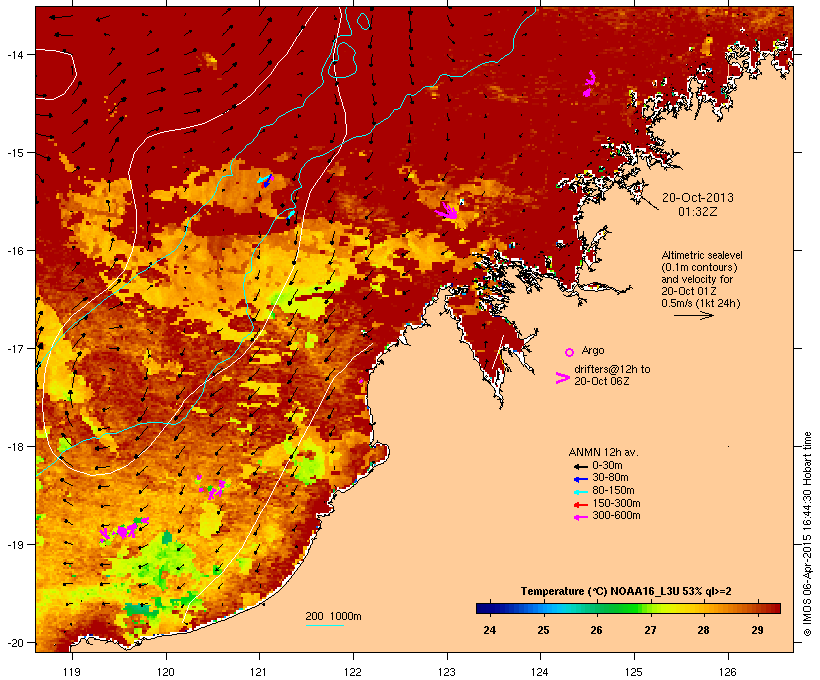Click the blue 30-80m legend arrow
Screen dimensions: 820x680
[x=581, y=479]
